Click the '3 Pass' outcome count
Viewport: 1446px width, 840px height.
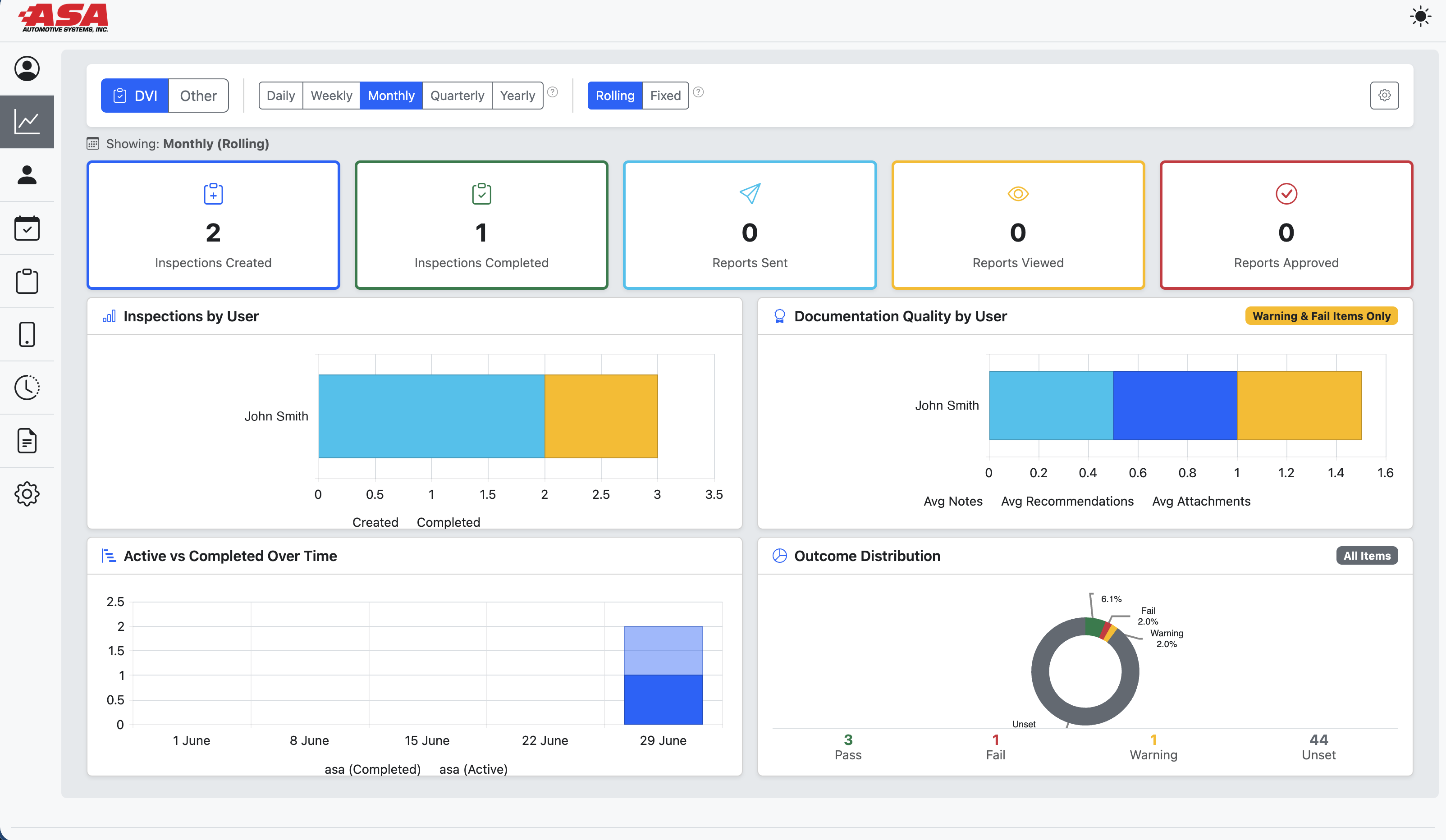click(848, 747)
